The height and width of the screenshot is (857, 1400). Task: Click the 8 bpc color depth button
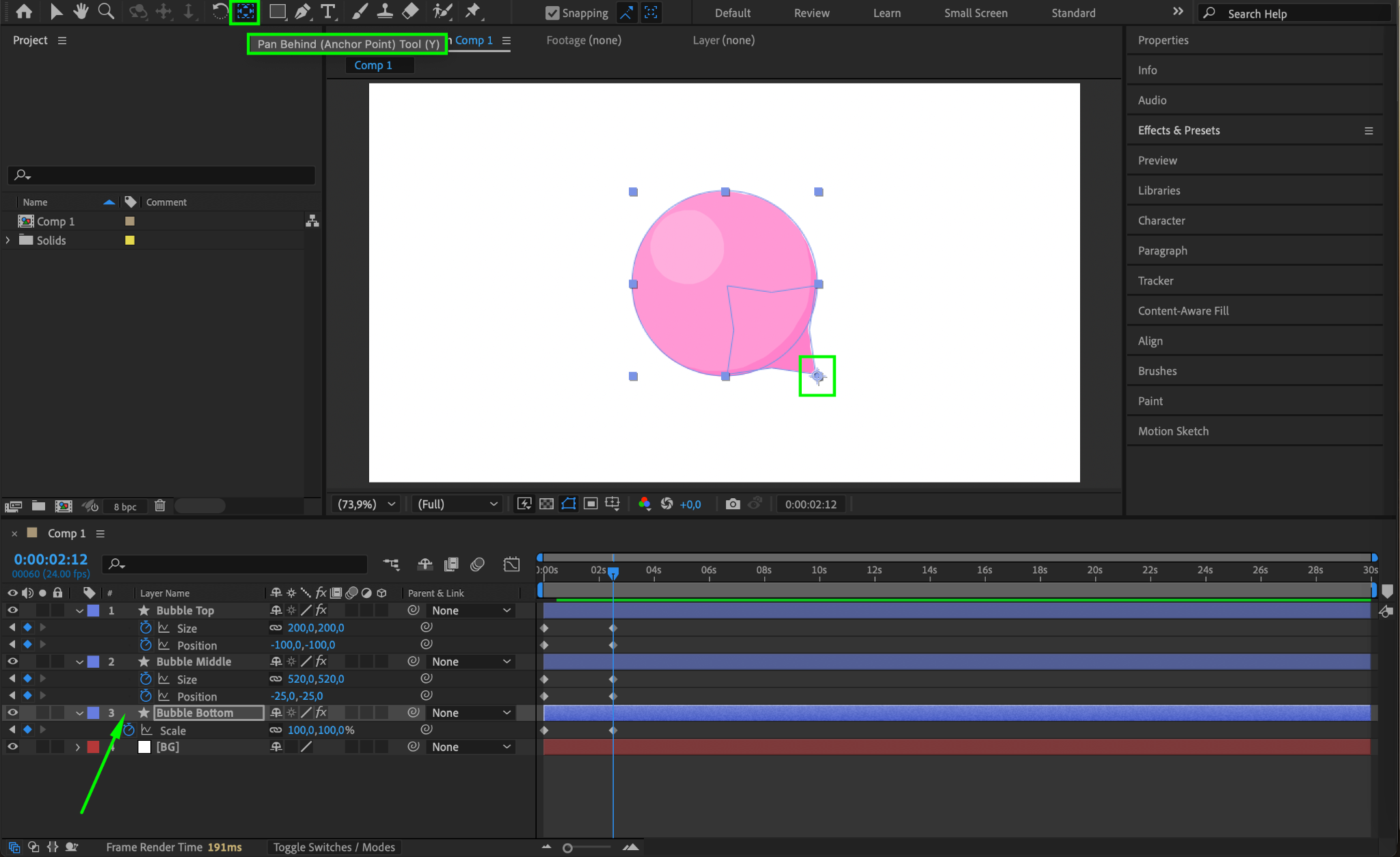click(x=124, y=506)
